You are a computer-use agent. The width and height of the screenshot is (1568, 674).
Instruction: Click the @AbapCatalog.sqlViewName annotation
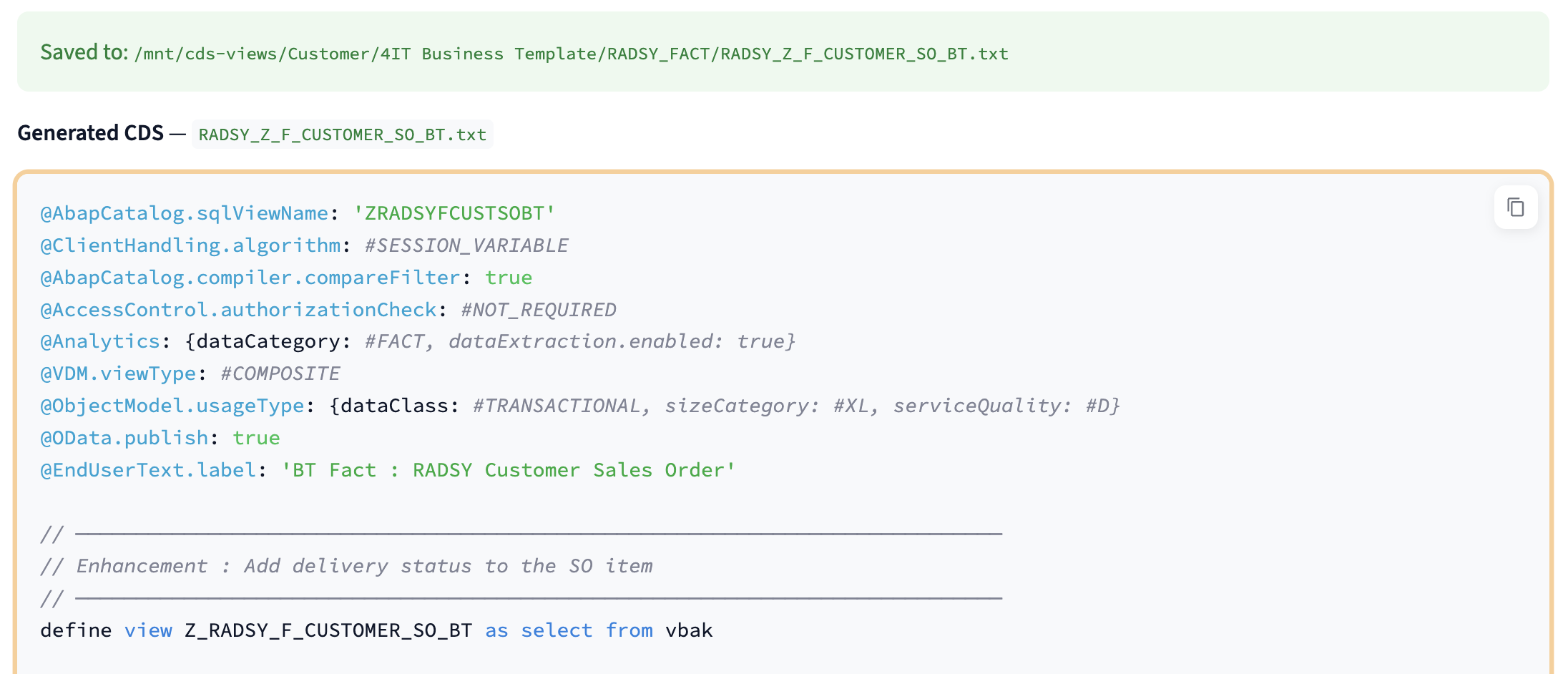click(x=184, y=213)
